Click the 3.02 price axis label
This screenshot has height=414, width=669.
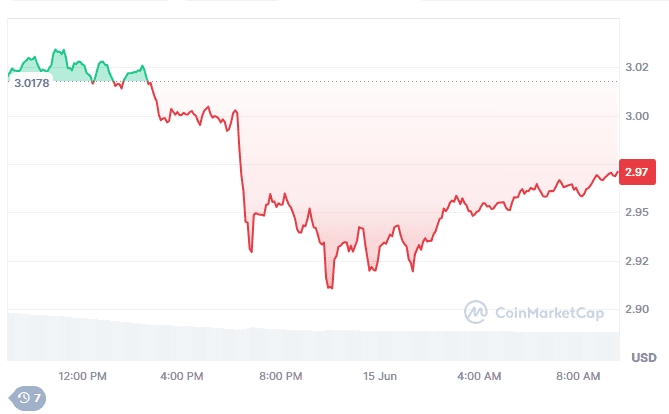636,67
